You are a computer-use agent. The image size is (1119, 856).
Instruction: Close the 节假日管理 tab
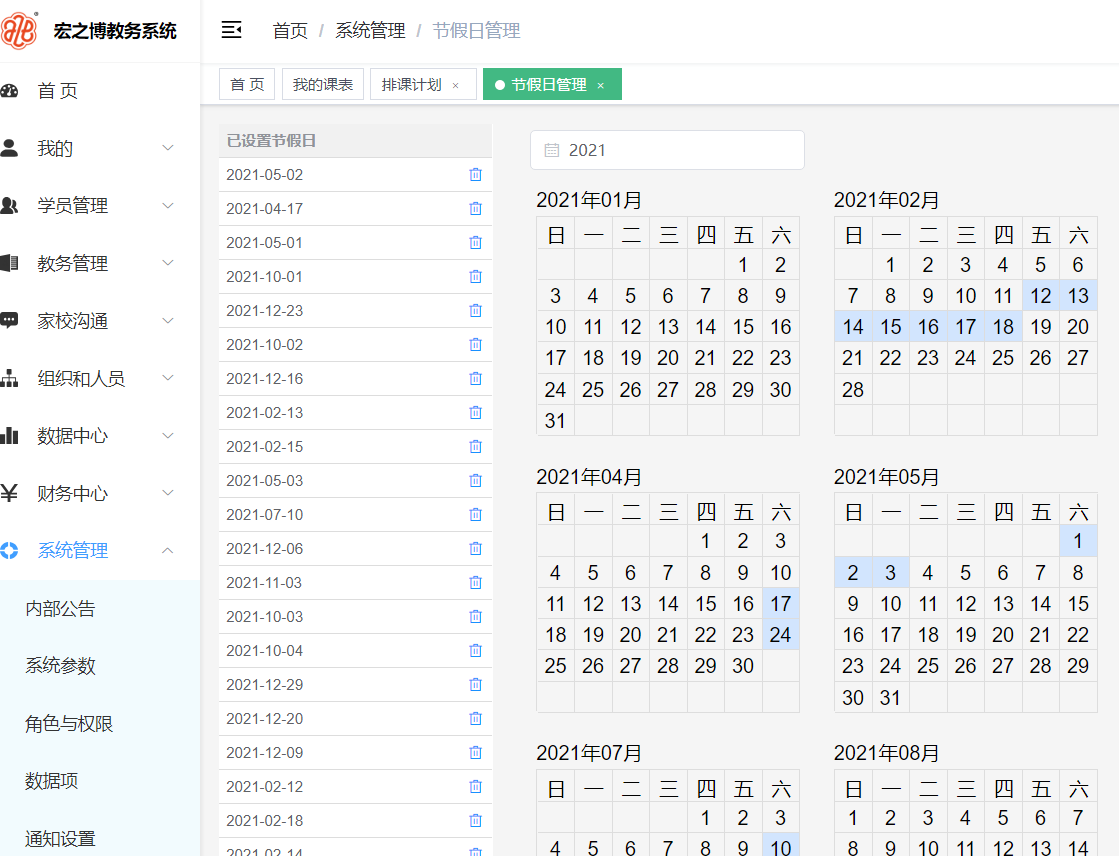[x=600, y=84]
